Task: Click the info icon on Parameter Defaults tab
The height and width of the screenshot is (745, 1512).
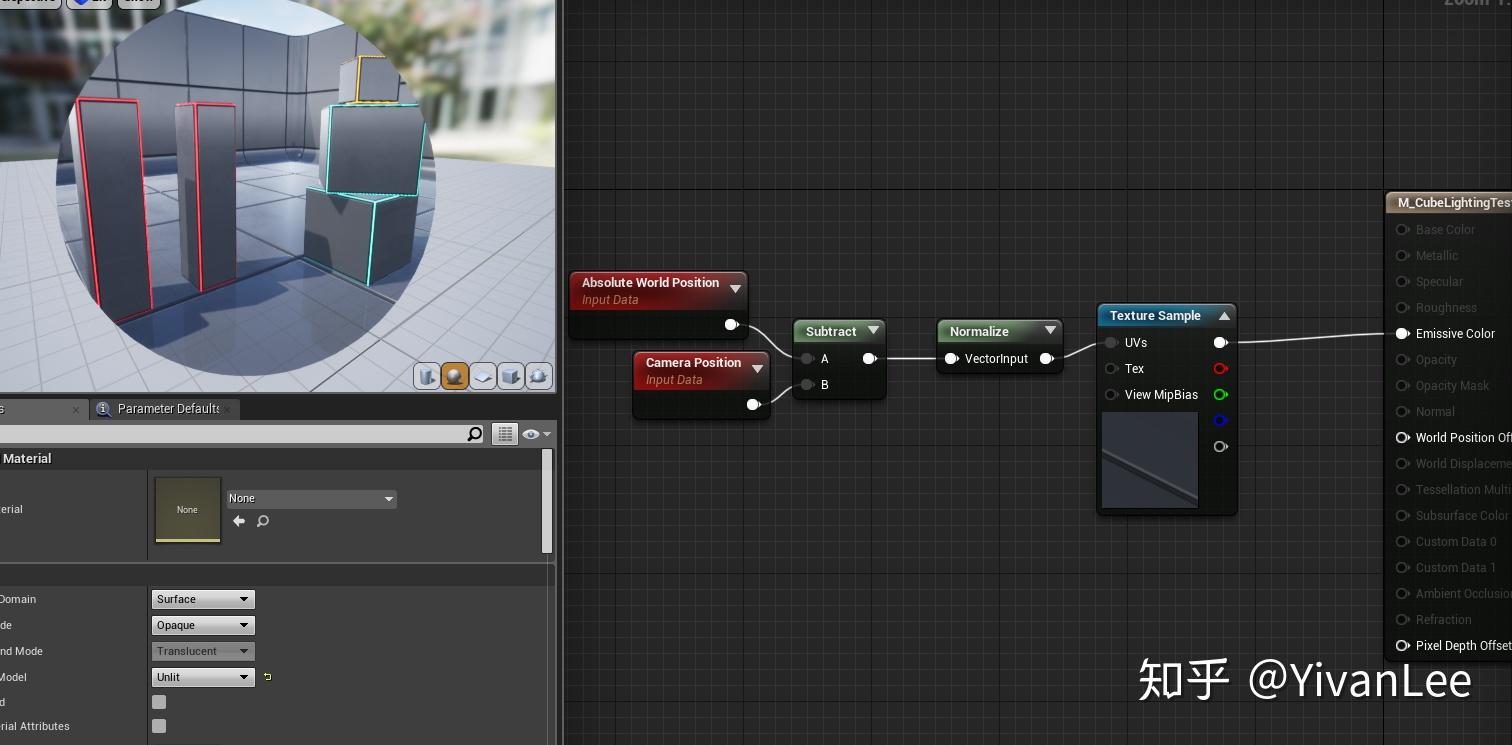Action: coord(103,409)
